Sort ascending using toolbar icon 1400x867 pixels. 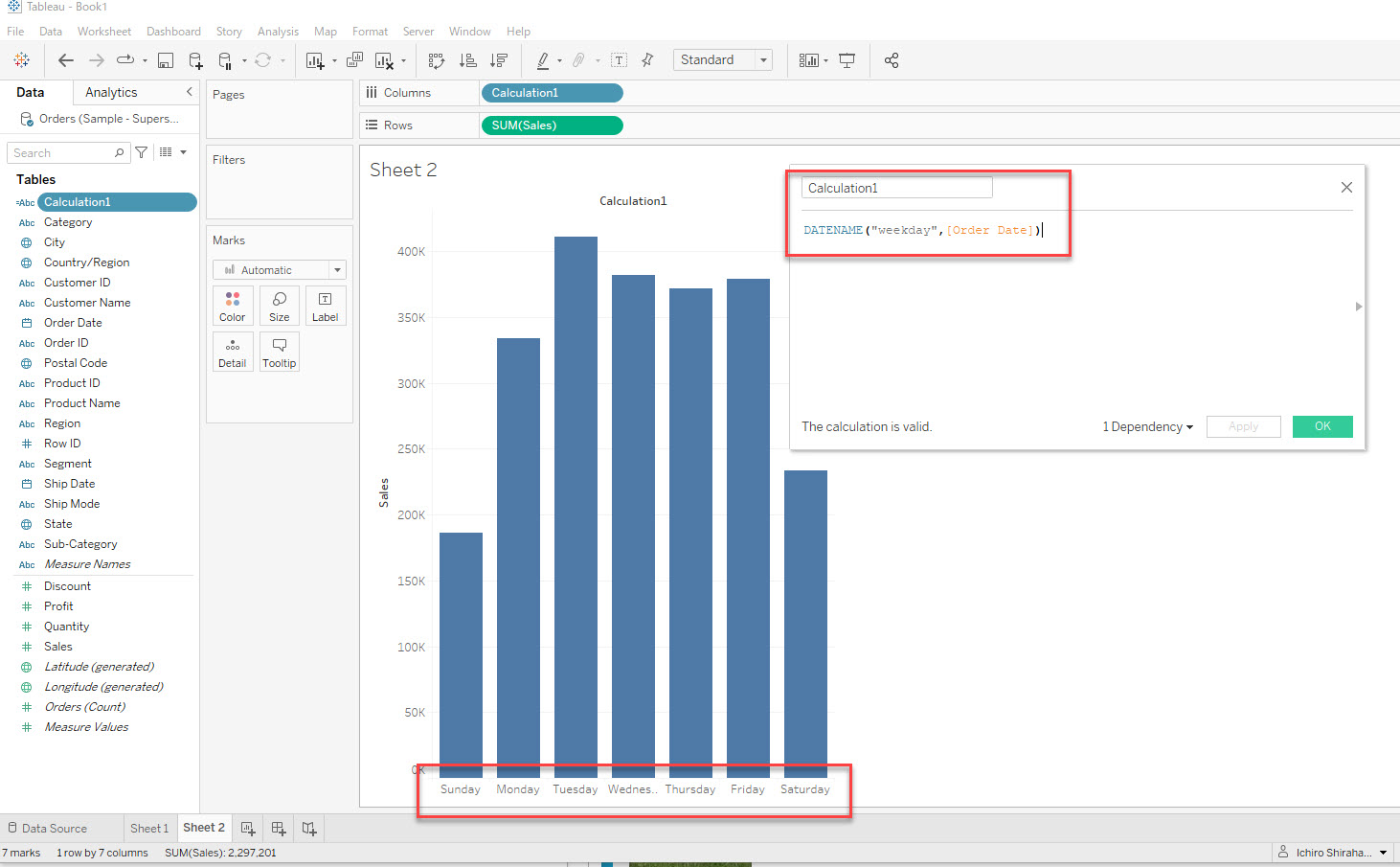[x=467, y=60]
